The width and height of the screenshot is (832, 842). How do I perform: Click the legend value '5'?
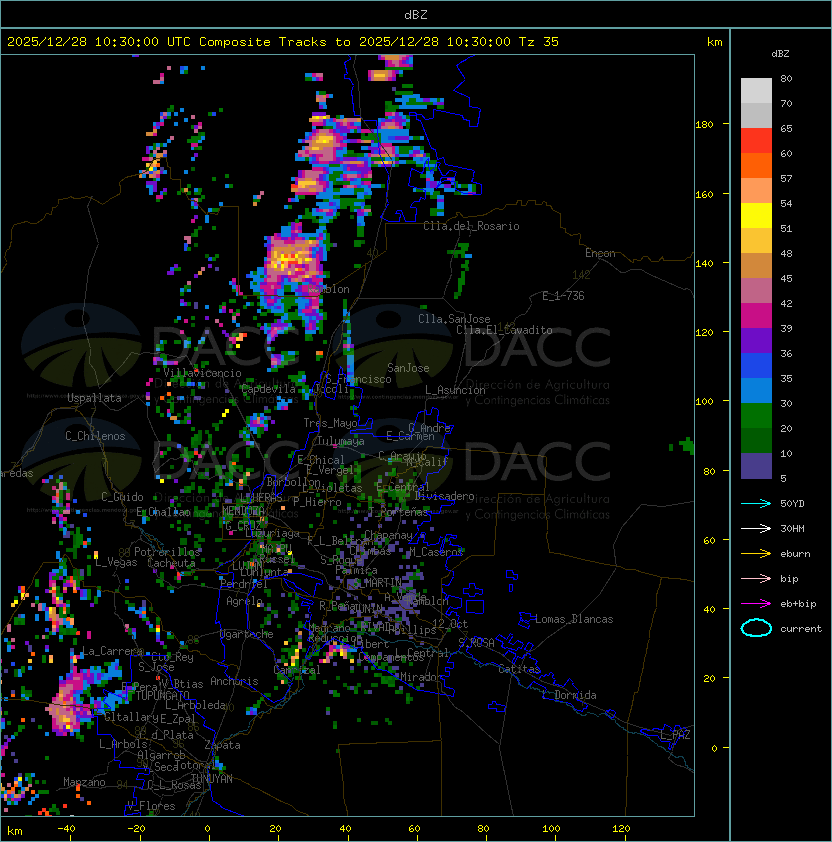point(784,478)
